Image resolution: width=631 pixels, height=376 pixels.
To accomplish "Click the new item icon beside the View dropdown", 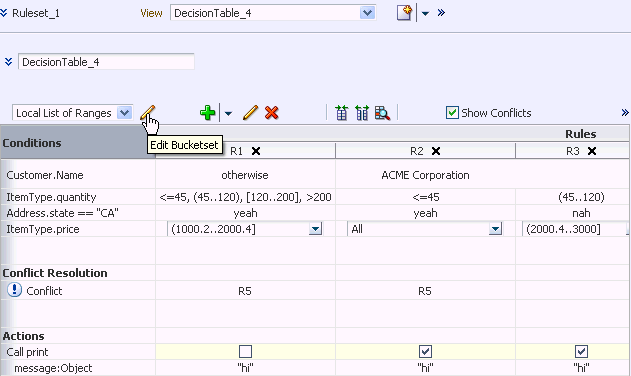I will click(404, 12).
